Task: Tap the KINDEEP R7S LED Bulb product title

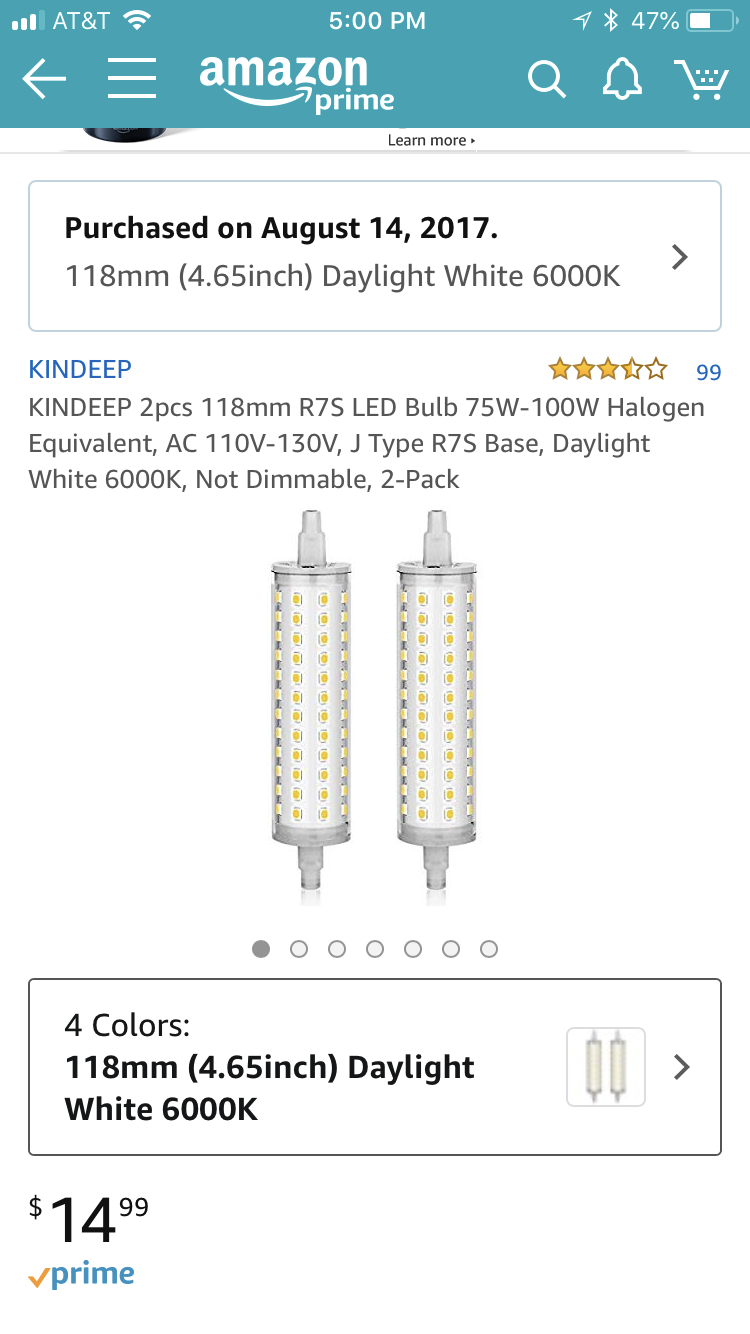Action: point(366,443)
